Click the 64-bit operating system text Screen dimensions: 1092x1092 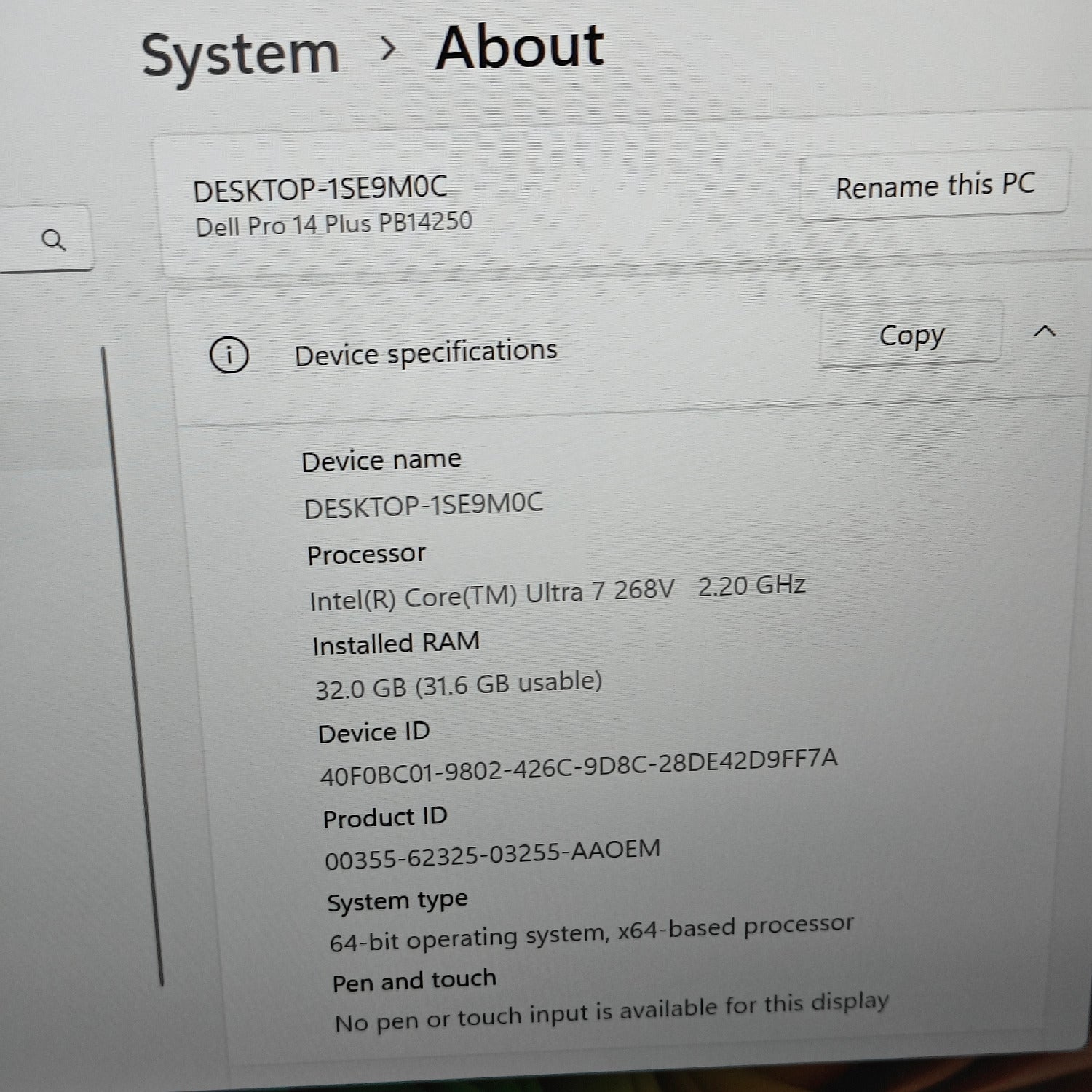591,934
